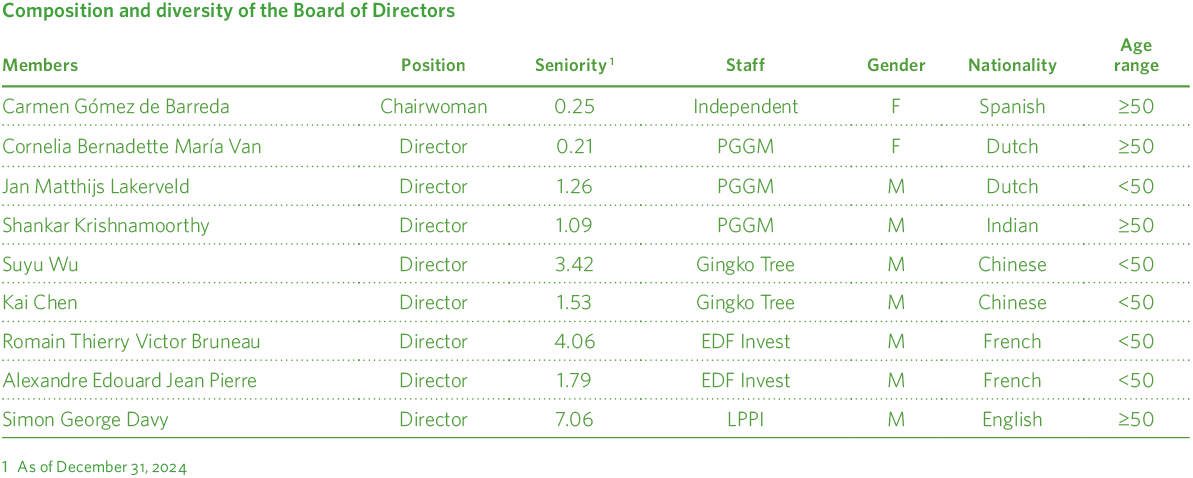Click the Chairwoman position cell
The height and width of the screenshot is (478, 1193).
433,106
